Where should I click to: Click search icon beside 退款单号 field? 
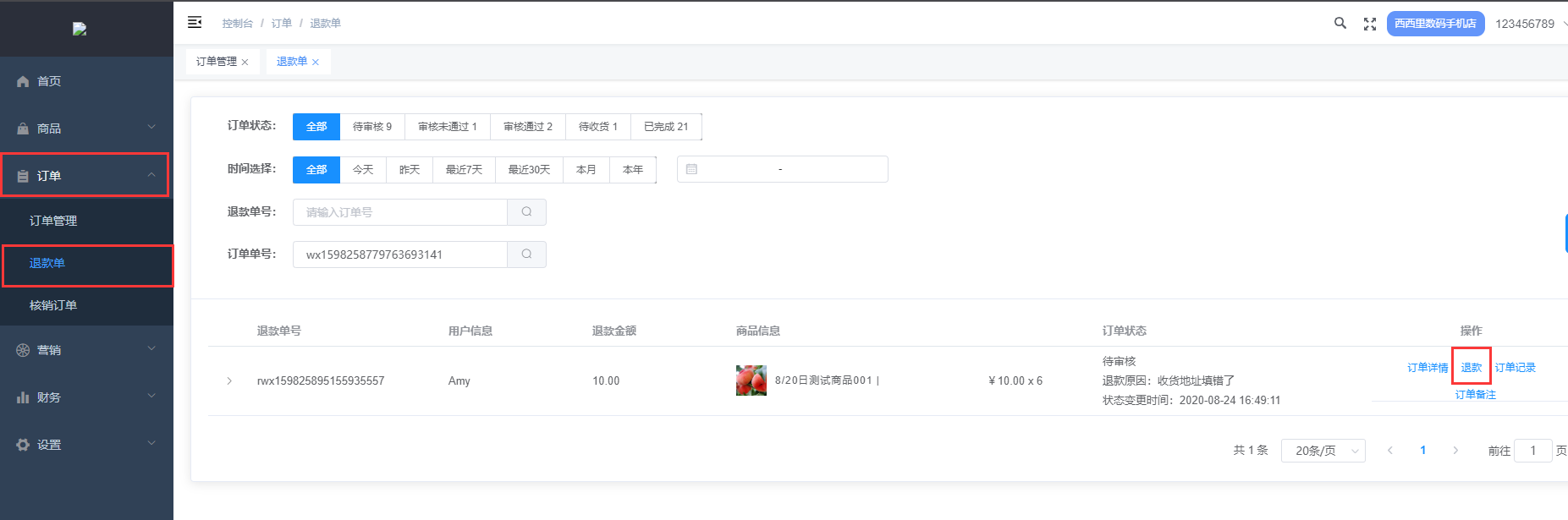(x=526, y=212)
